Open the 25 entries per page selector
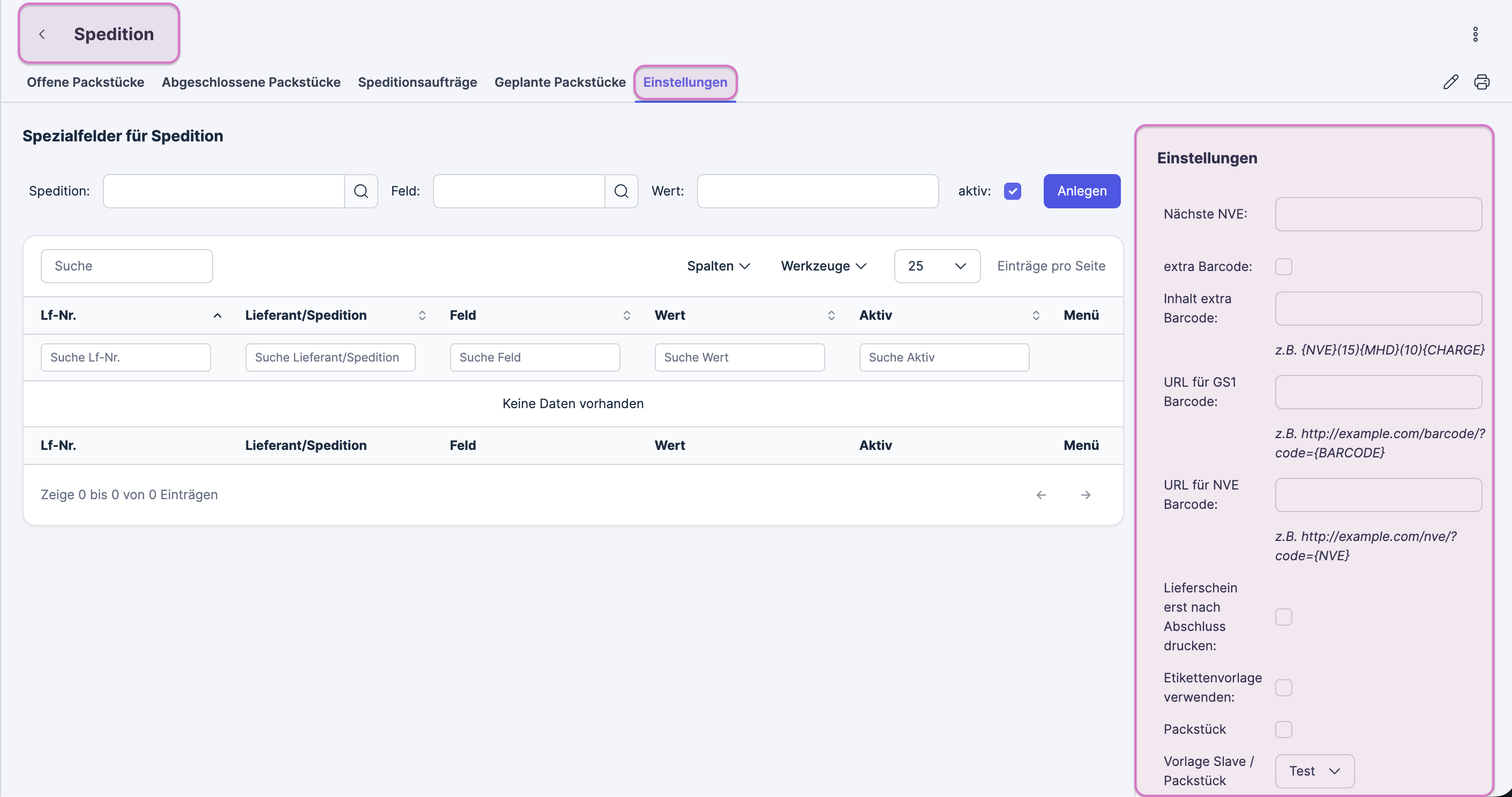Viewport: 1512px width, 797px height. pos(936,266)
